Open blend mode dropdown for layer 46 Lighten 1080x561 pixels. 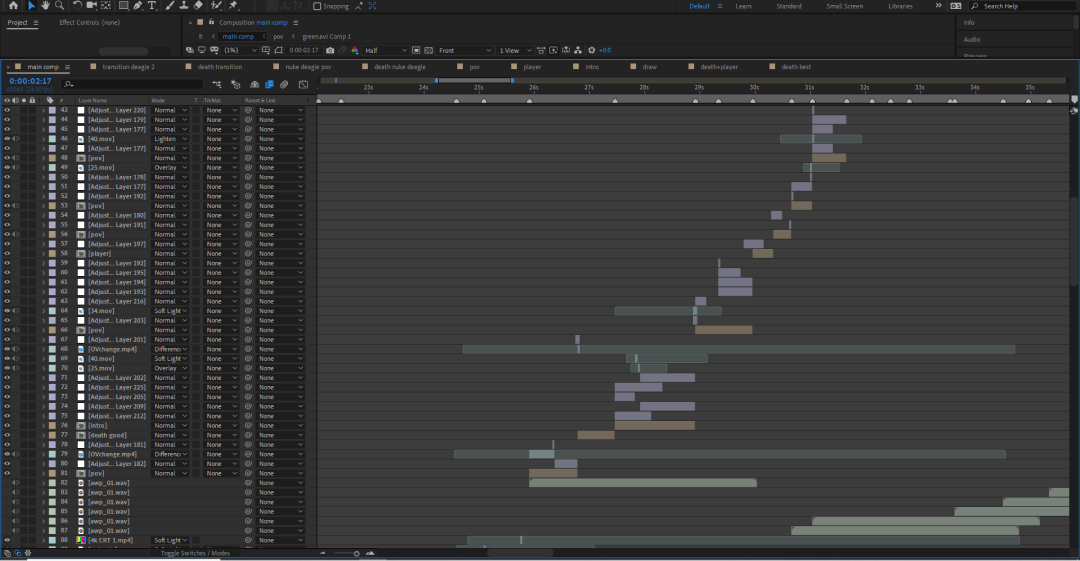click(170, 139)
